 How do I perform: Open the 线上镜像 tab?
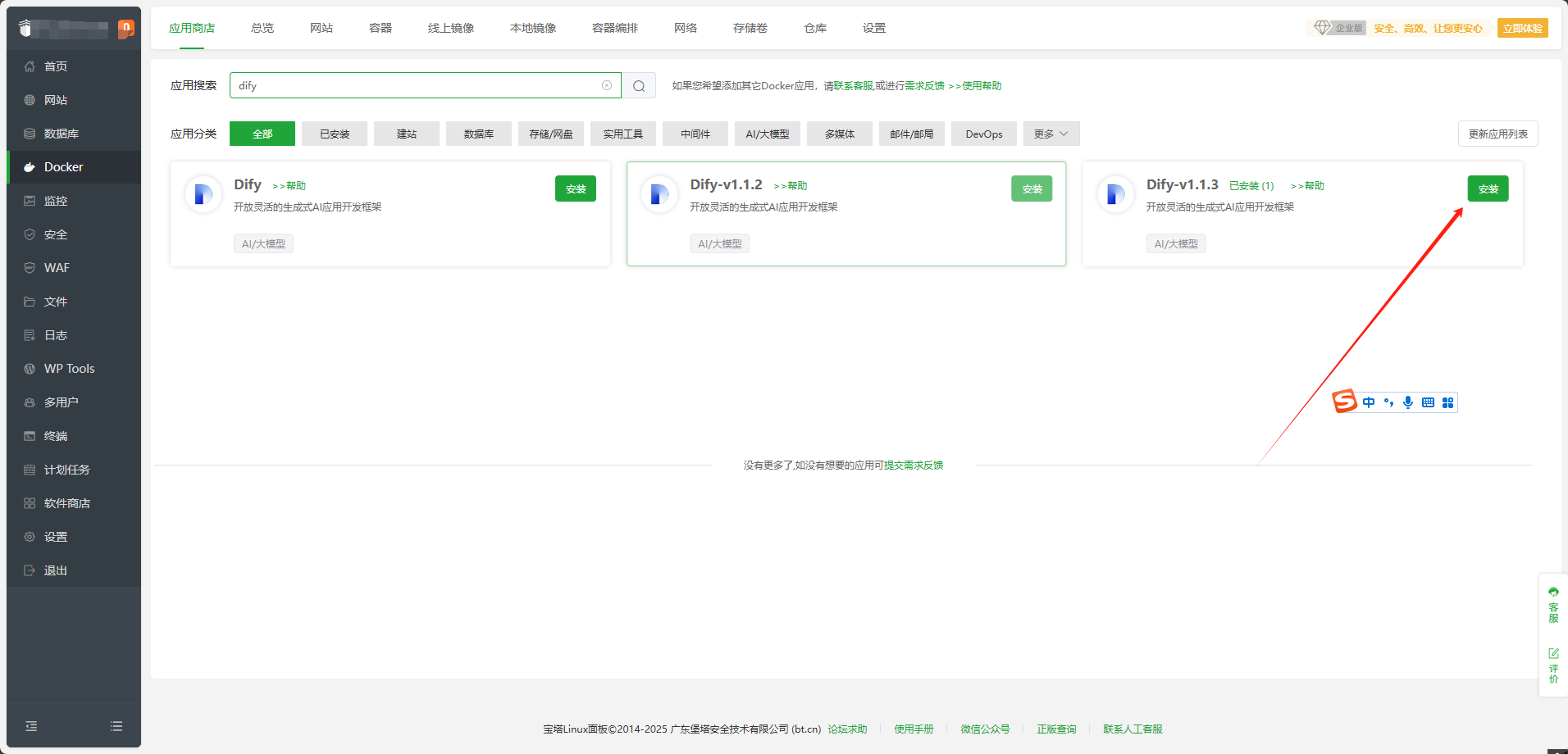[x=451, y=28]
